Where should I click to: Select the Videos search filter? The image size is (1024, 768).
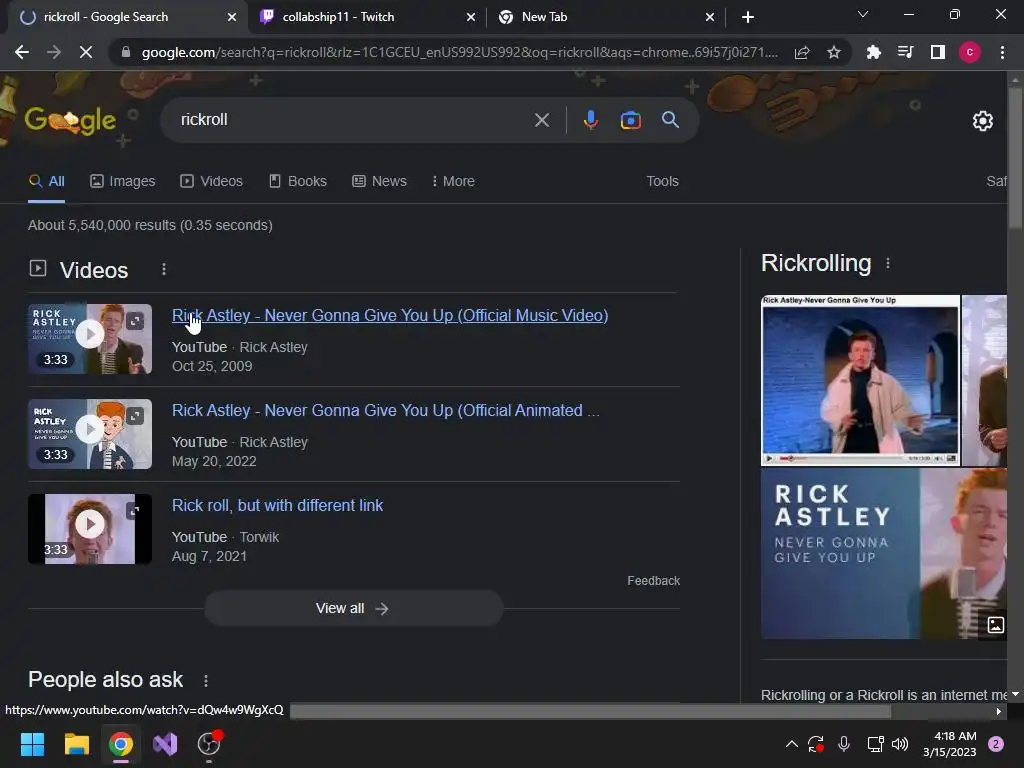click(x=212, y=181)
